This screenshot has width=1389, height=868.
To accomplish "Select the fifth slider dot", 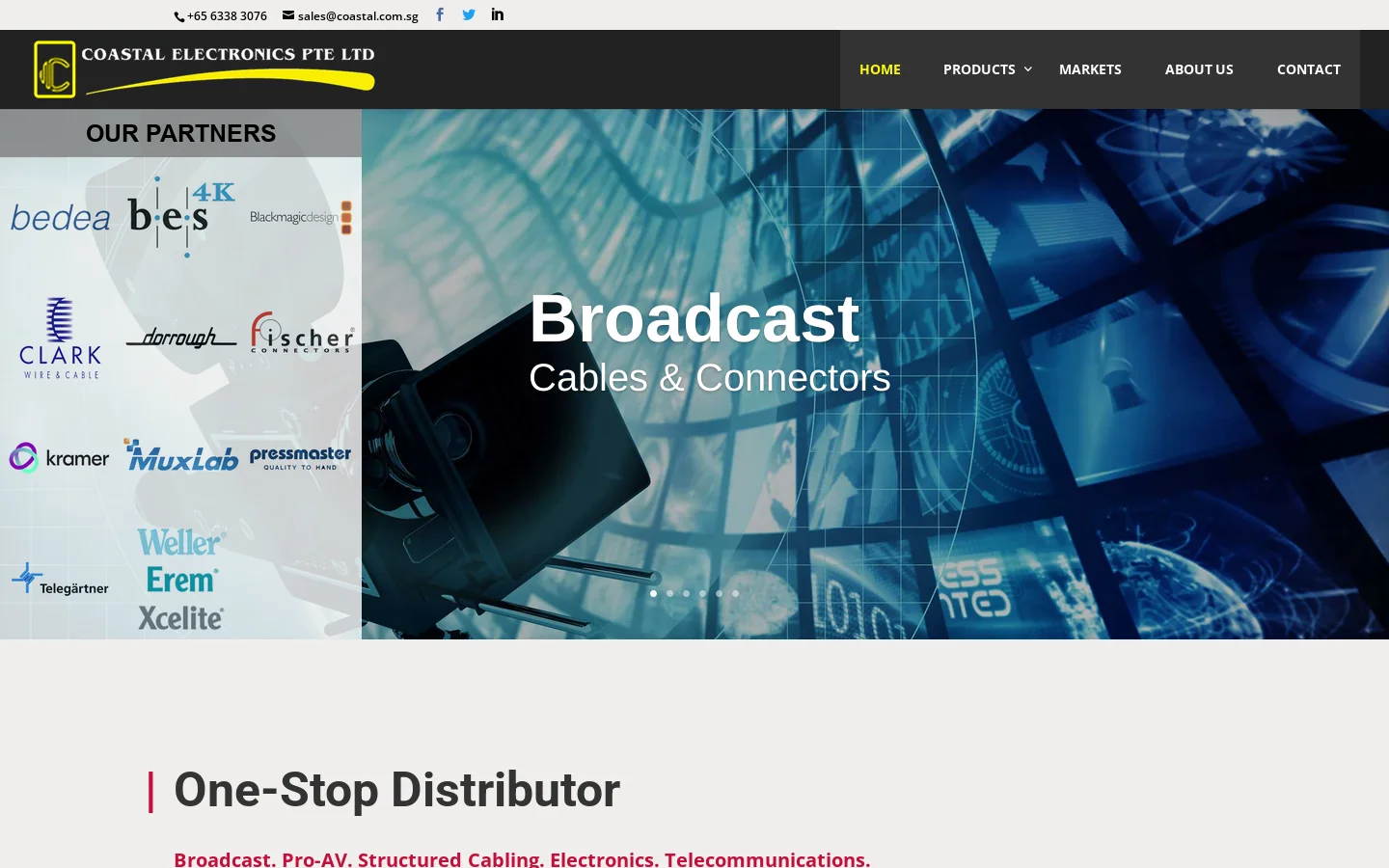I will pyautogui.click(x=719, y=593).
